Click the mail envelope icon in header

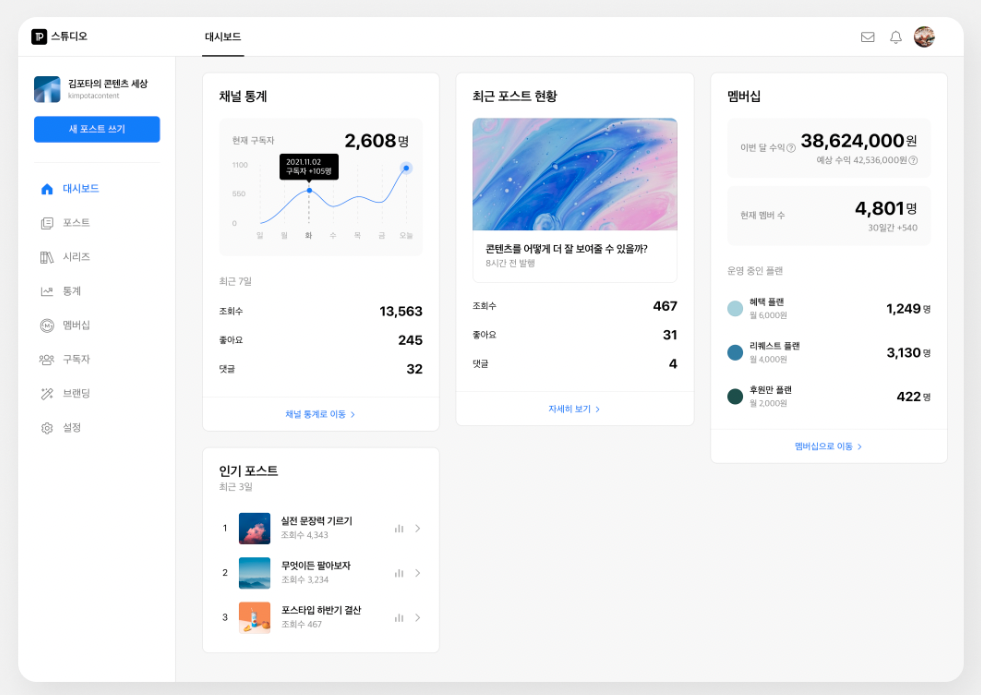[x=866, y=37]
